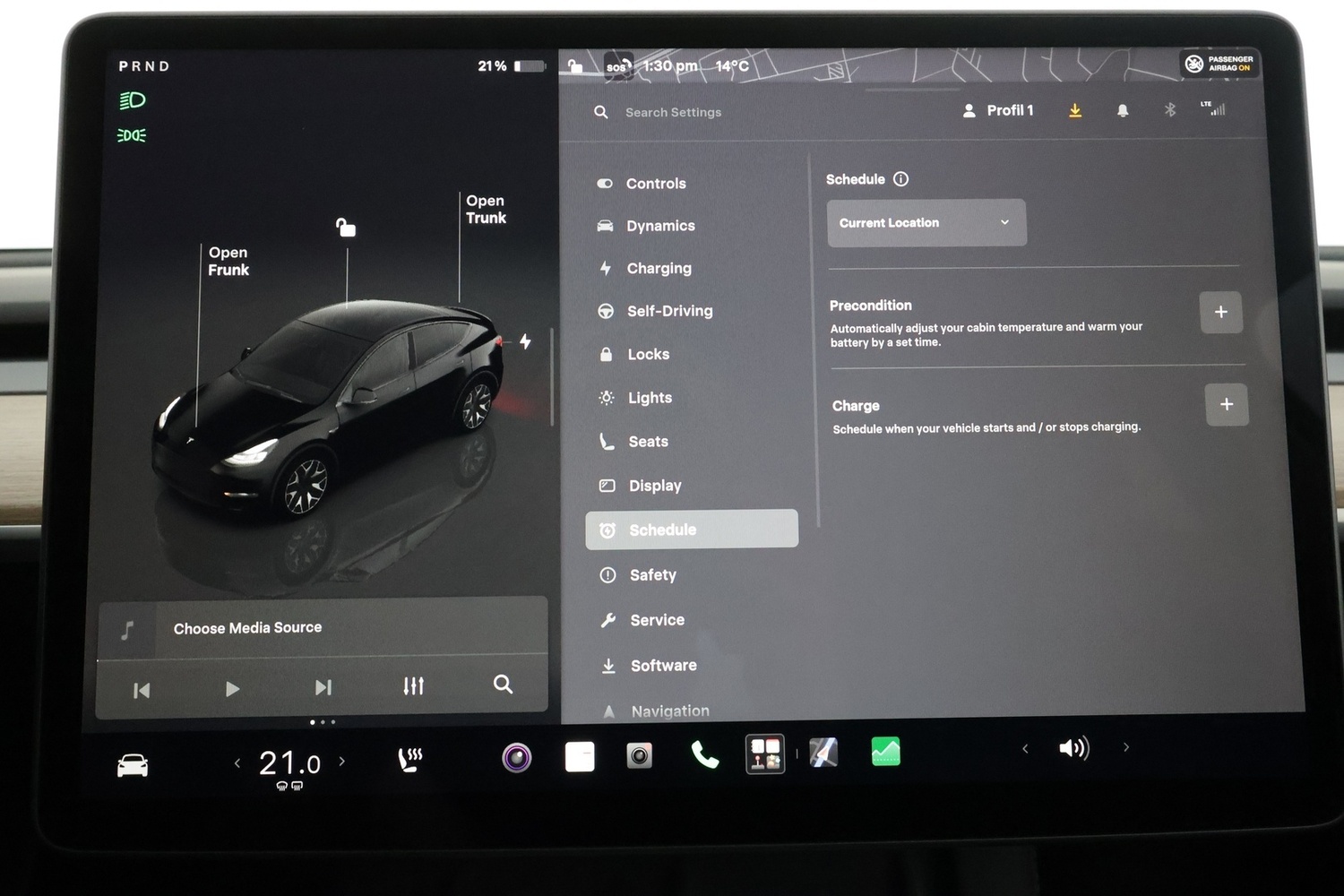The image size is (1344, 896).
Task: Open Lights settings
Action: click(x=636, y=398)
